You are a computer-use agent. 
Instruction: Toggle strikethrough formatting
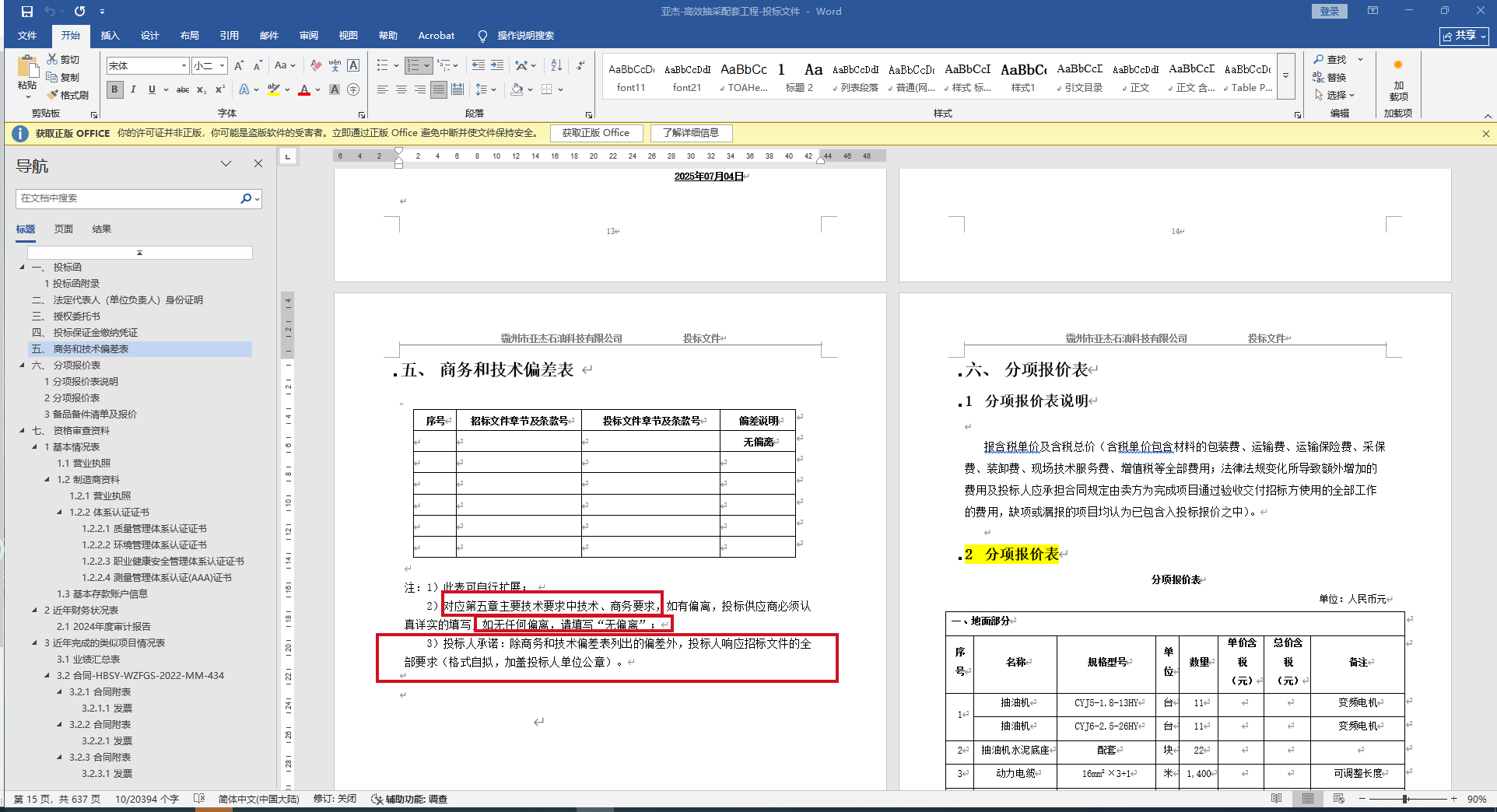point(183,89)
